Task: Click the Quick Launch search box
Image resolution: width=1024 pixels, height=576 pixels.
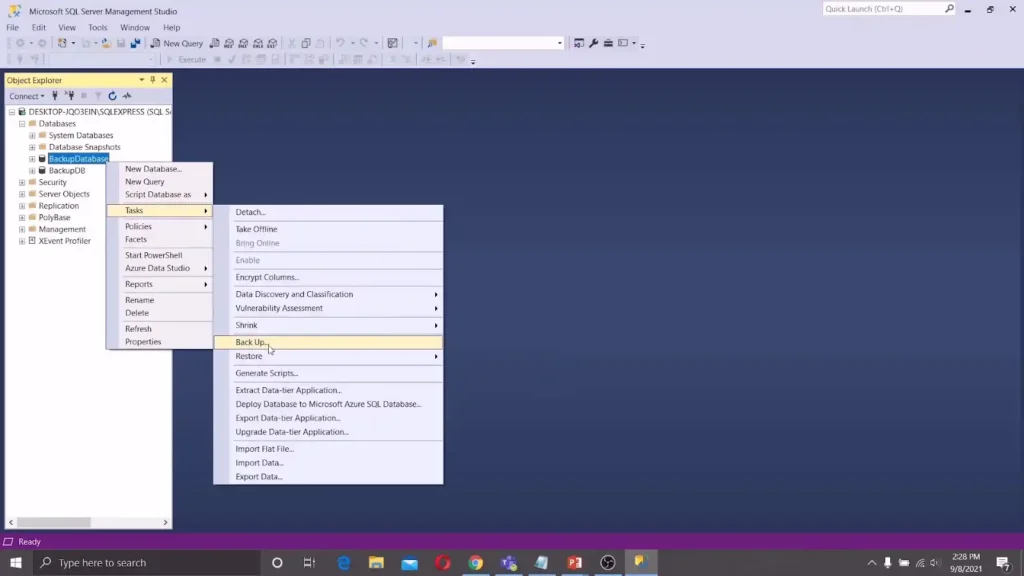Action: 888,9
